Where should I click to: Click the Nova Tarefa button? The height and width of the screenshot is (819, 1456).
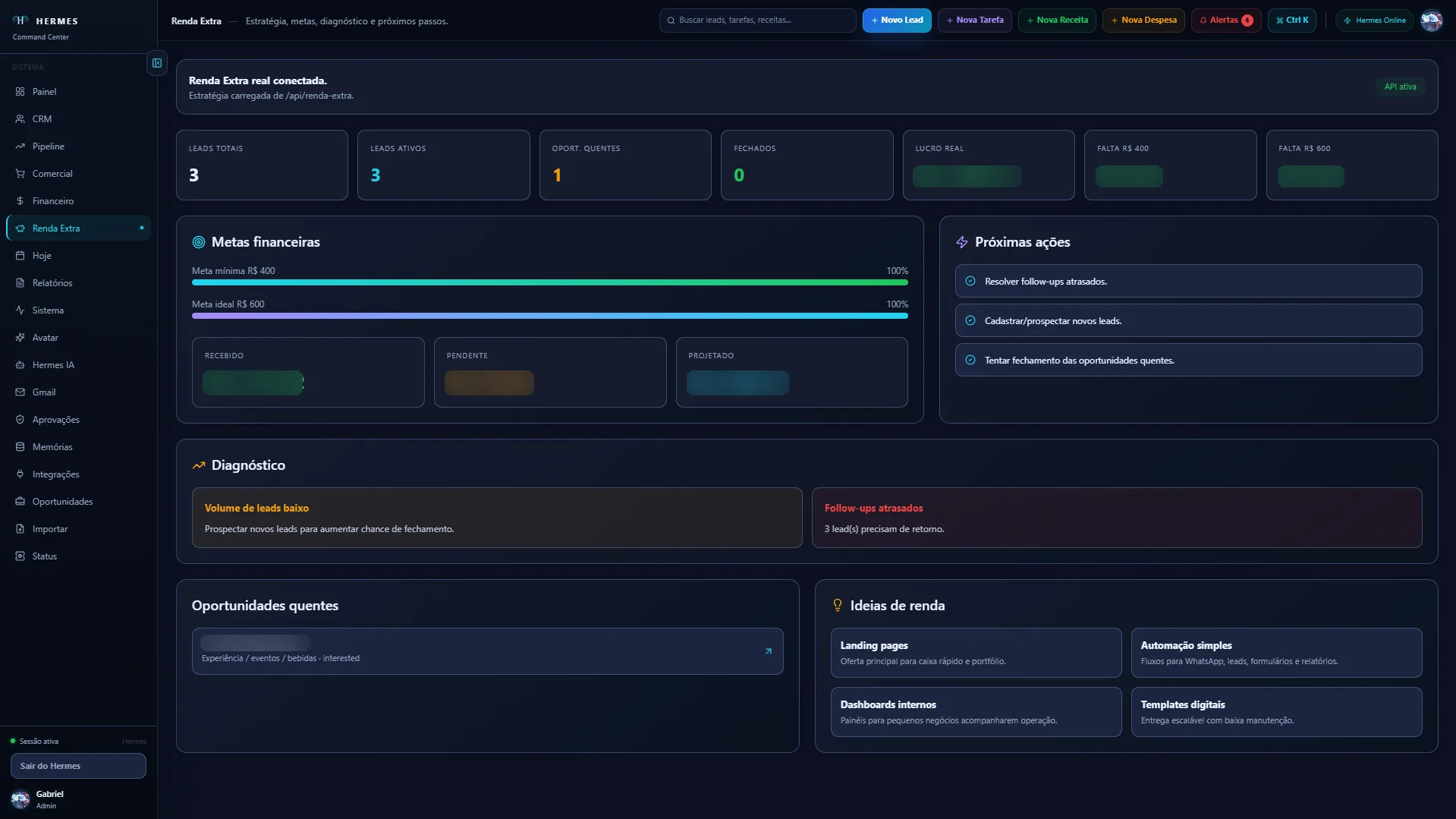pos(974,20)
